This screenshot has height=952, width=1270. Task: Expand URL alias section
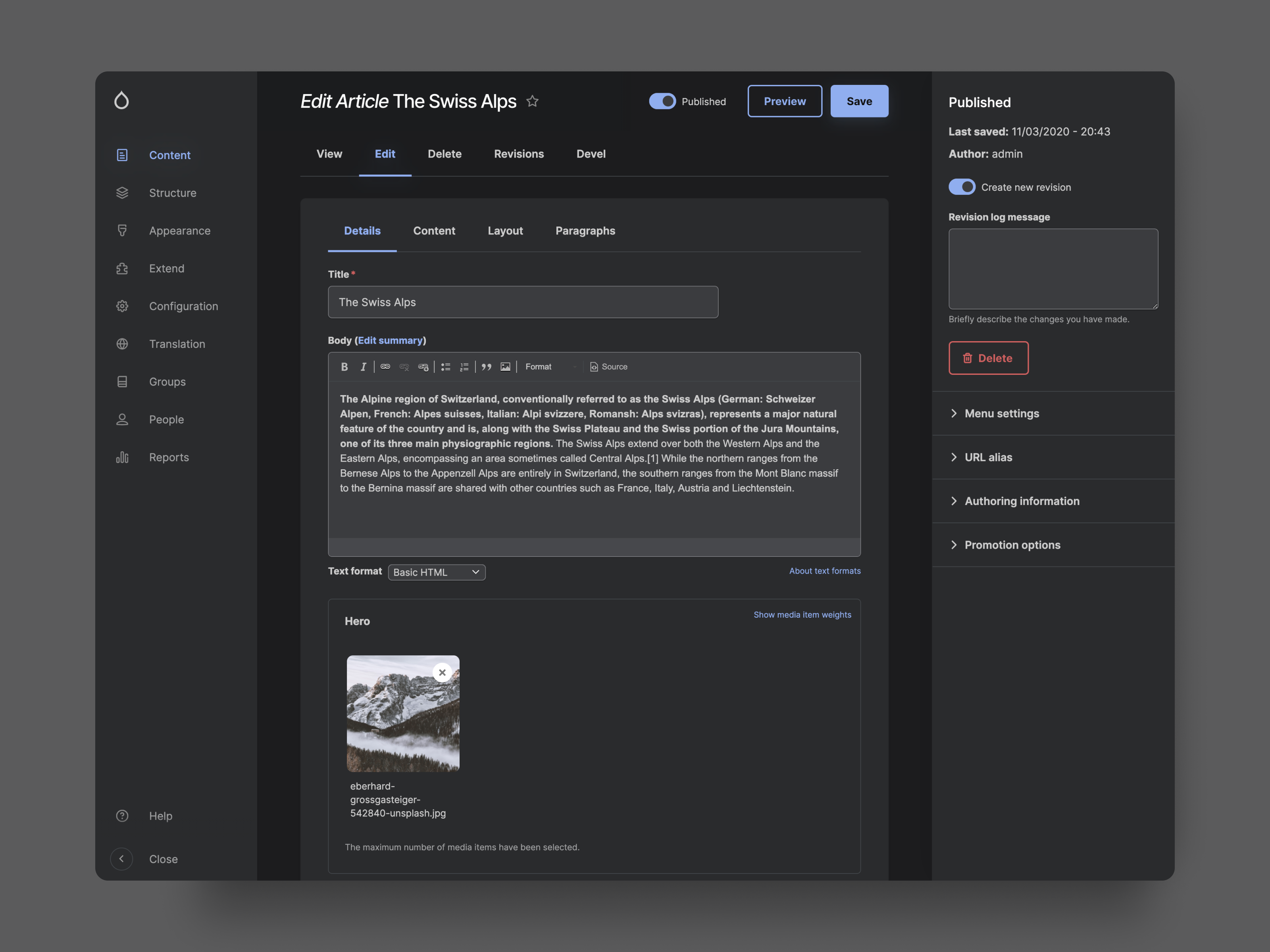(x=1053, y=457)
